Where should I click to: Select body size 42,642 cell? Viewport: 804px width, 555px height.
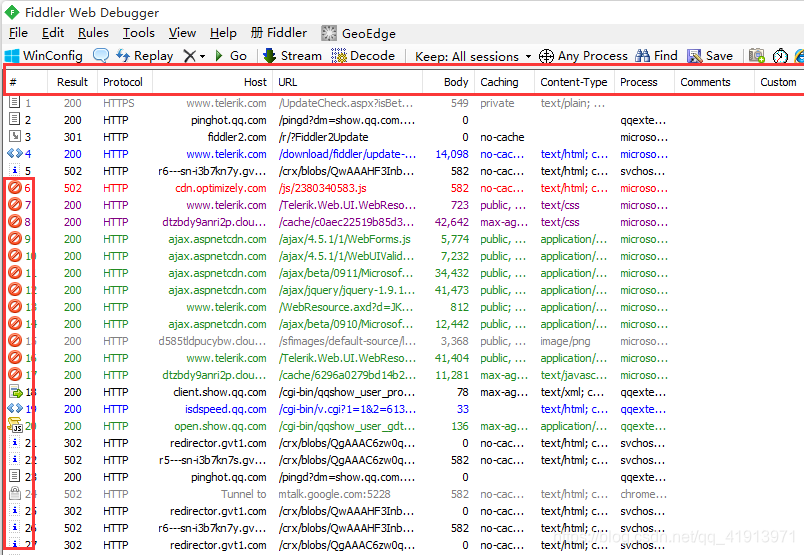tap(452, 222)
